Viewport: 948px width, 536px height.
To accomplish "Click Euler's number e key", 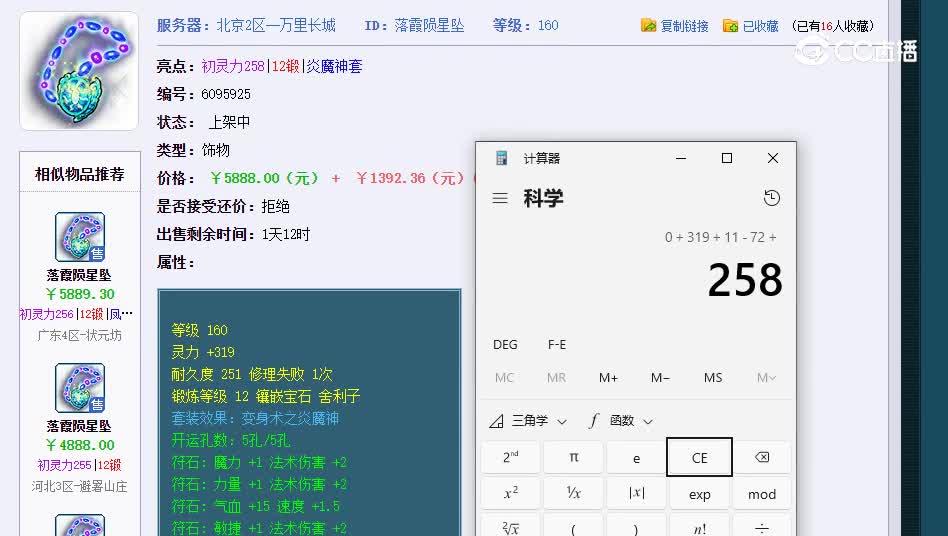I will 636,457.
